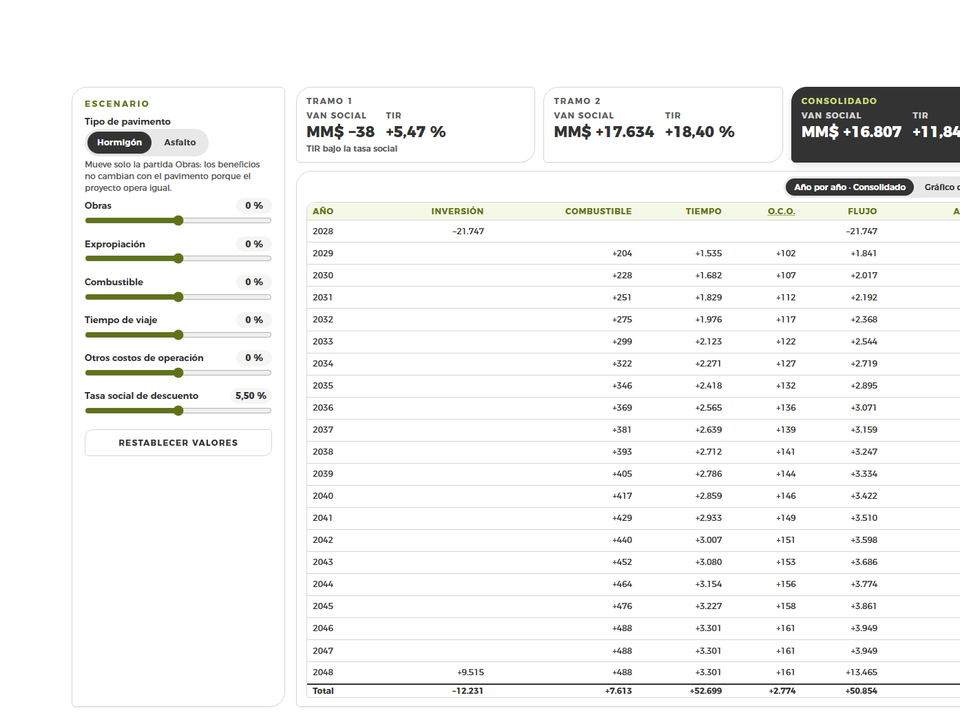This screenshot has height=720, width=960.
Task: Open the Año por año · Consolidado tab
Action: point(850,187)
